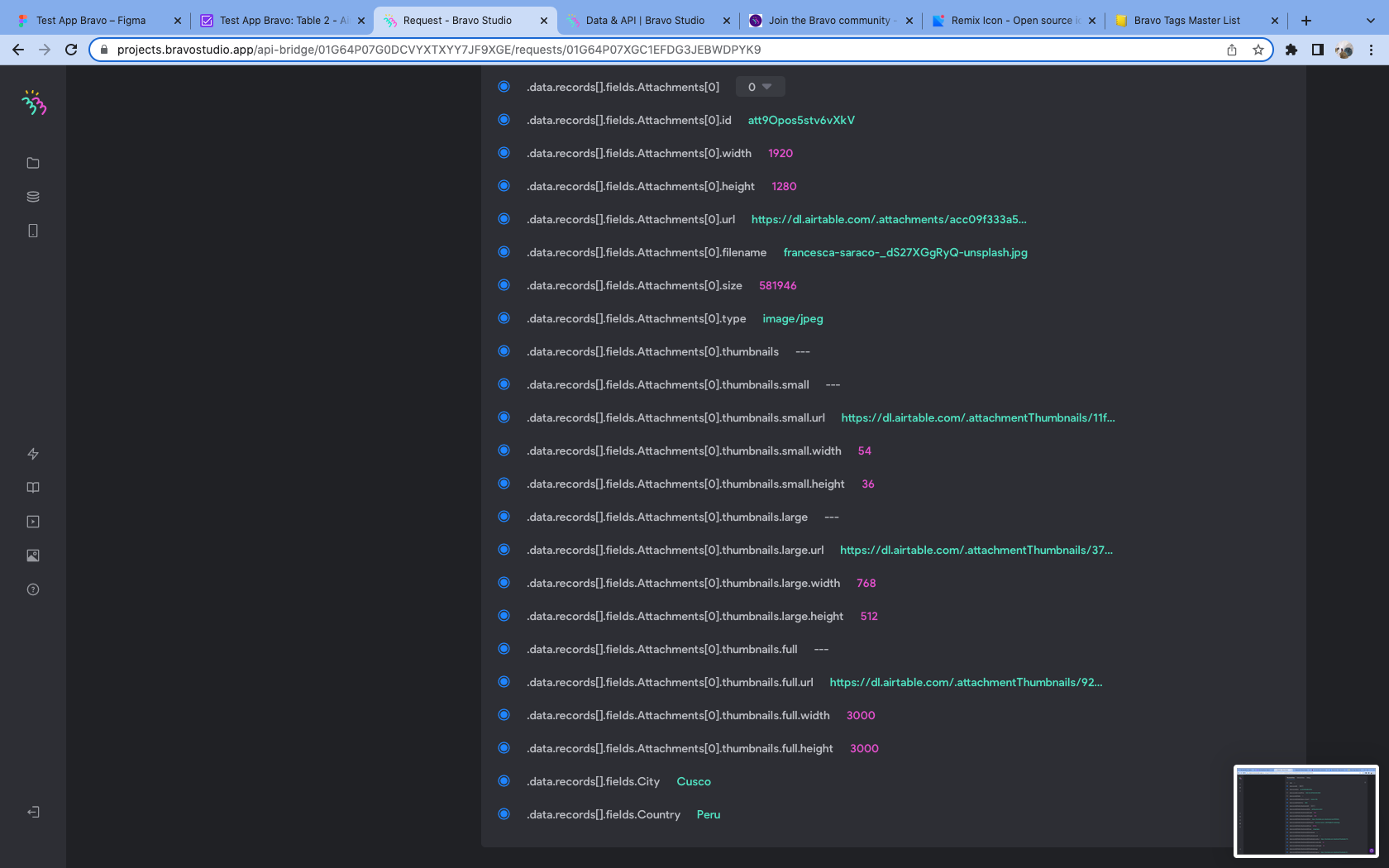Toggle the fields.Country radio button
This screenshot has height=868, width=1389.
[504, 814]
